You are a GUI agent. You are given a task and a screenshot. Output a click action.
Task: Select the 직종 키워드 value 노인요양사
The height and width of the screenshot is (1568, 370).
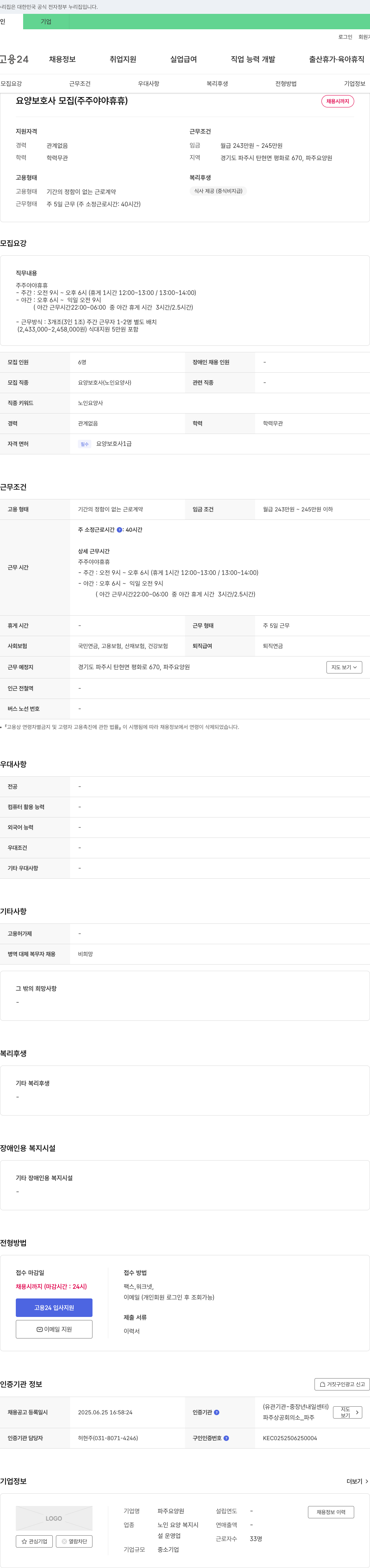tap(91, 403)
